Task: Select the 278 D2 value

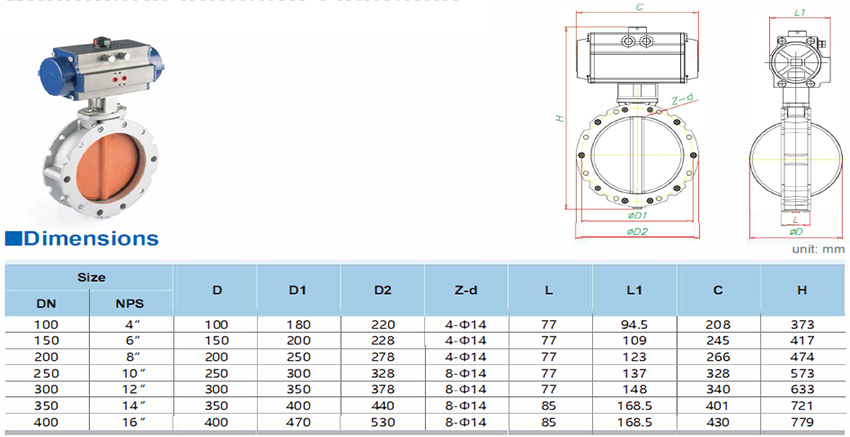Action: (383, 357)
